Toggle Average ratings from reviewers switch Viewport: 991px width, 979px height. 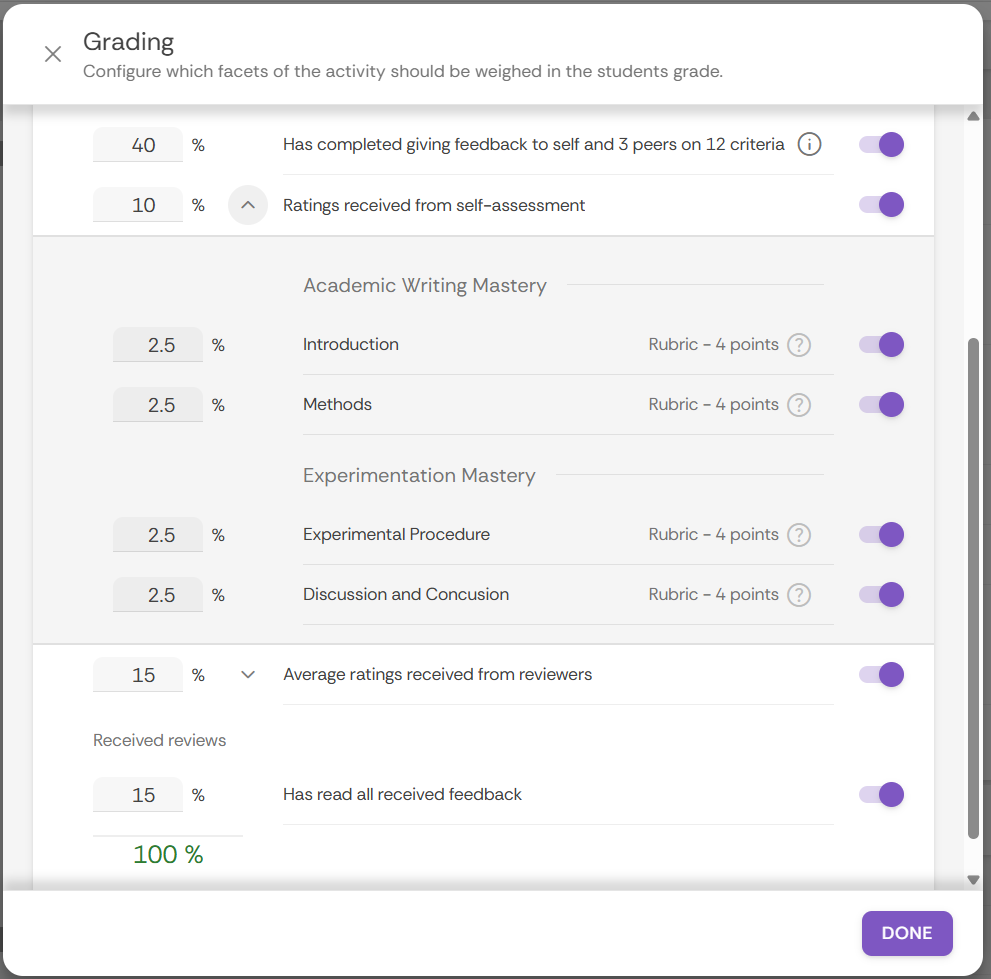pyautogui.click(x=882, y=675)
